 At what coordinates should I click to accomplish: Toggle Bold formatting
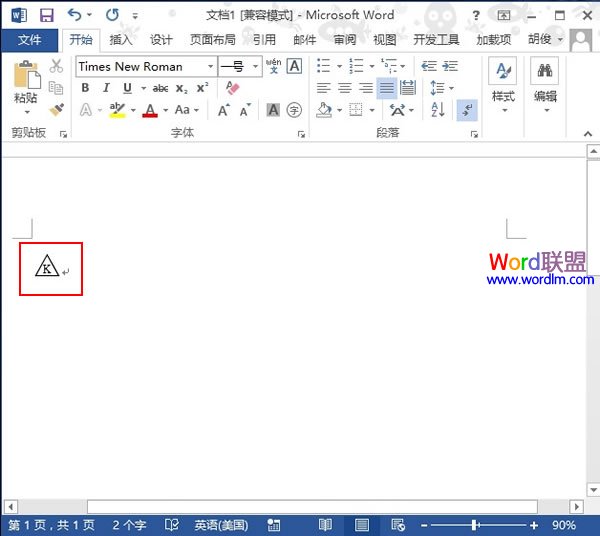[85, 88]
